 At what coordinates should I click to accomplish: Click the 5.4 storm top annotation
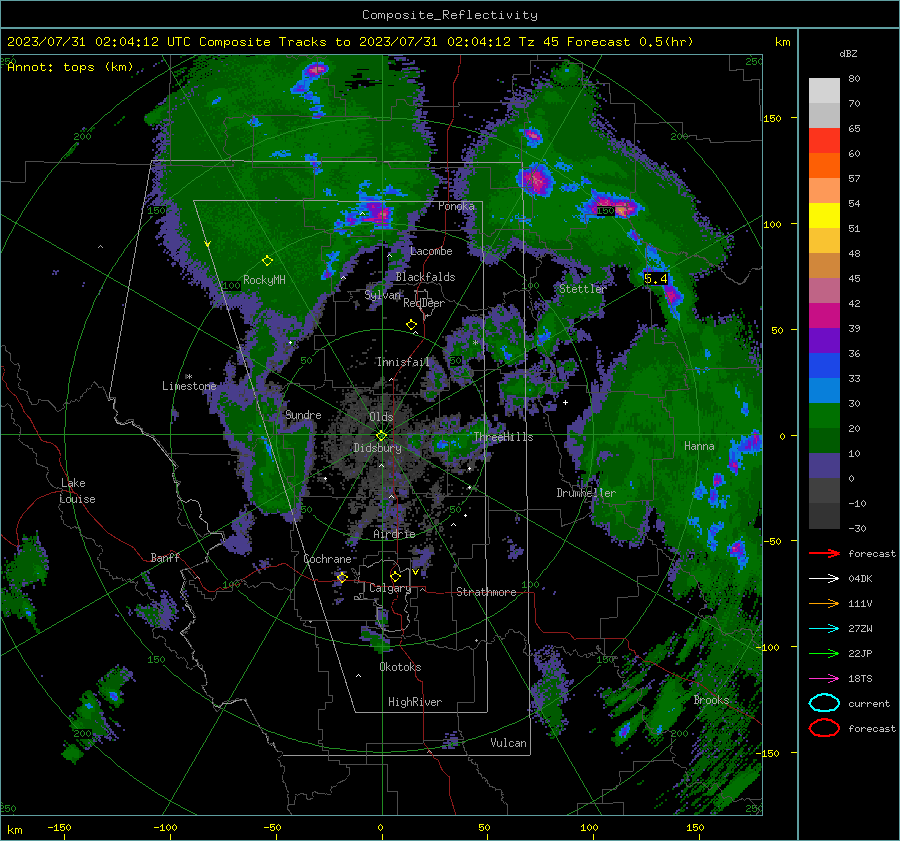tap(655, 279)
